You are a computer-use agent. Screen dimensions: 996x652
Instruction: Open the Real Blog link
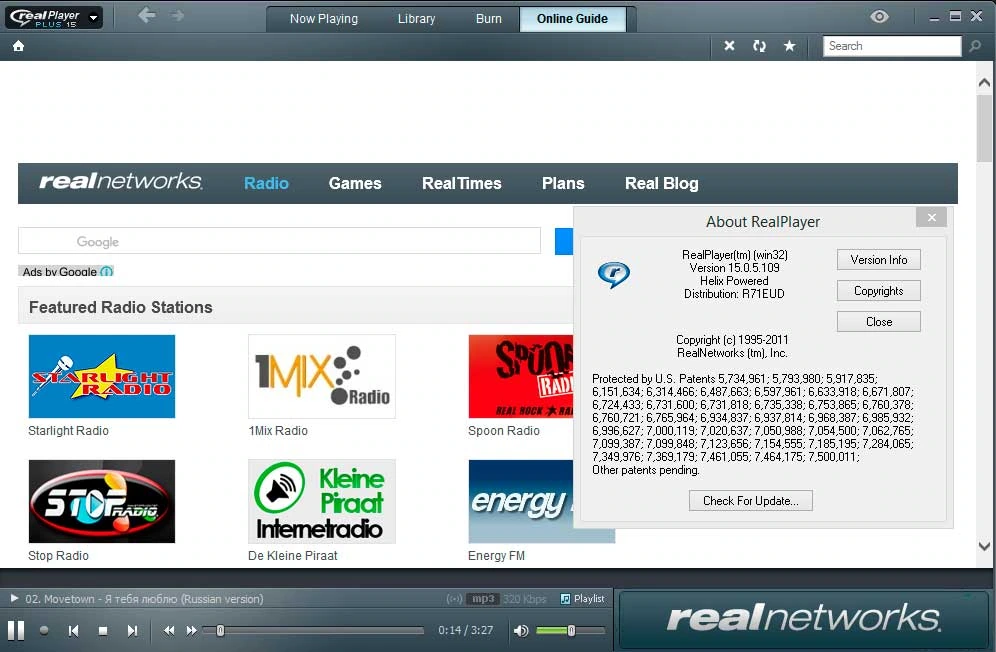coord(661,183)
